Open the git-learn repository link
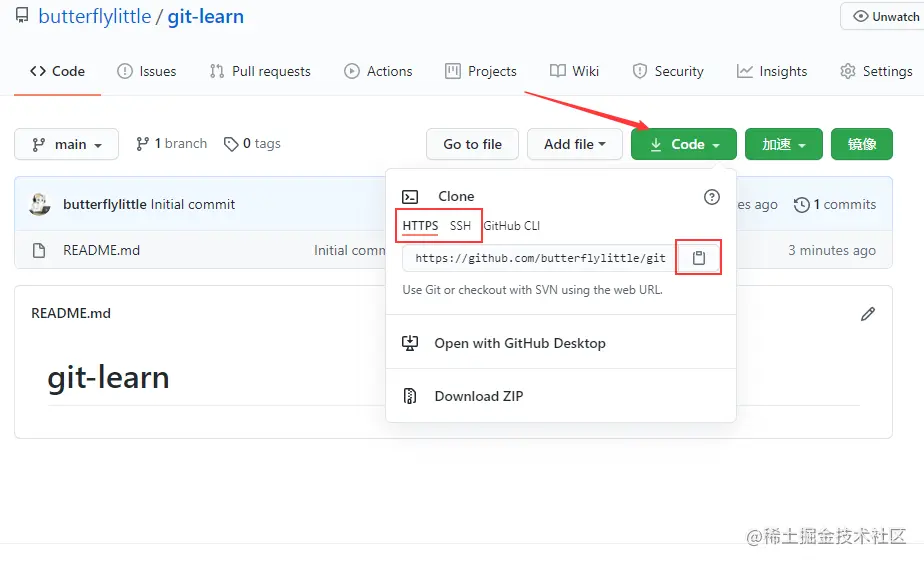The height and width of the screenshot is (564, 924). point(206,17)
